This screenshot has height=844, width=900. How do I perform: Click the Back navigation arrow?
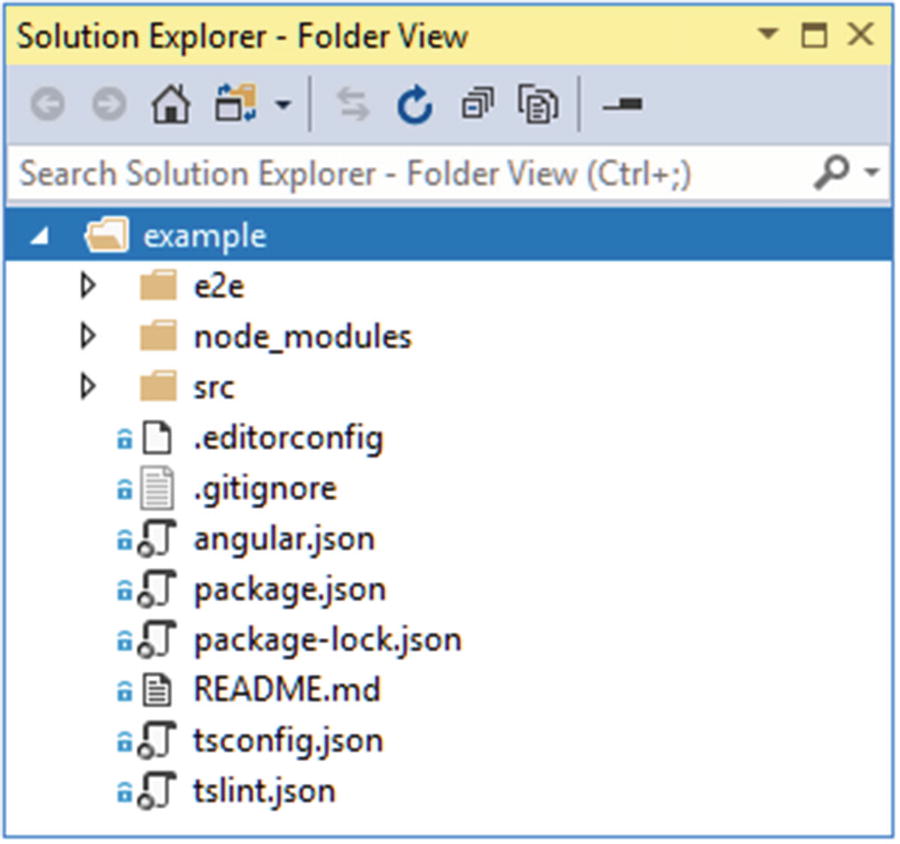point(47,105)
